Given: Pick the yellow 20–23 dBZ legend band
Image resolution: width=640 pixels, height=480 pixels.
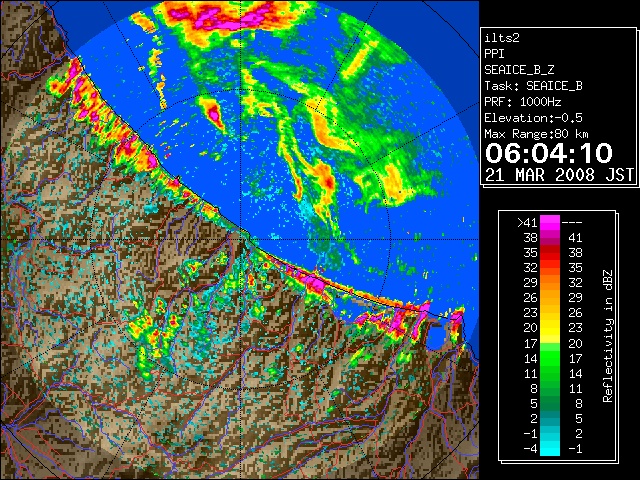Looking at the screenshot, I should click(550, 328).
